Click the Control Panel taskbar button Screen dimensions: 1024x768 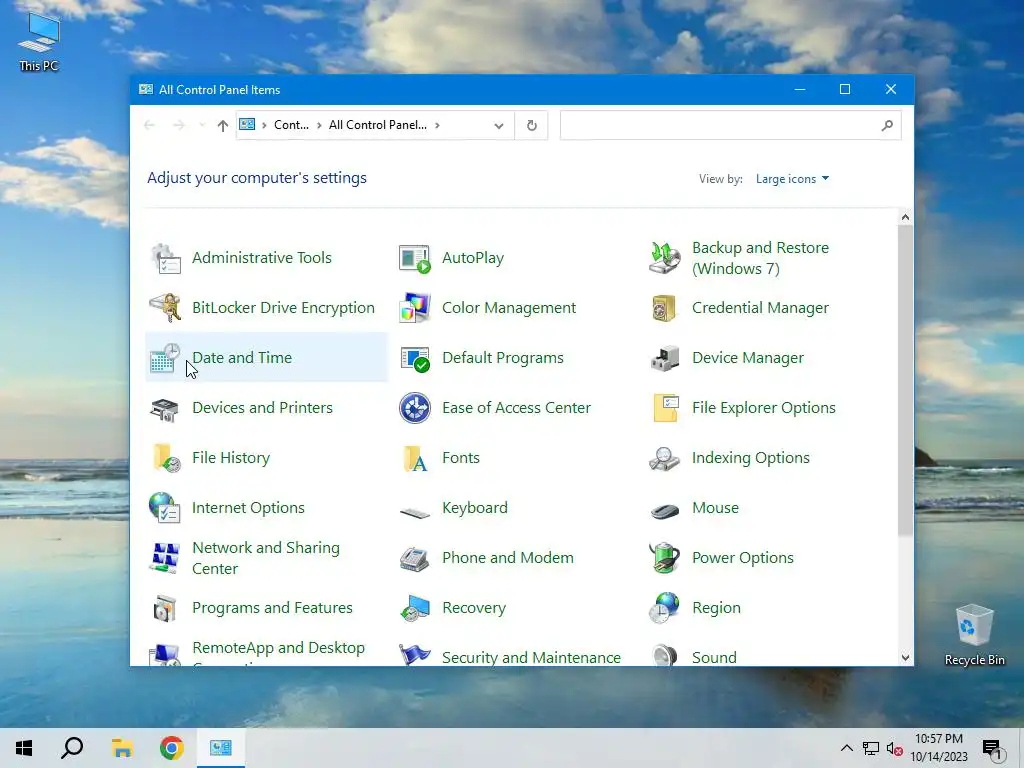(221, 748)
